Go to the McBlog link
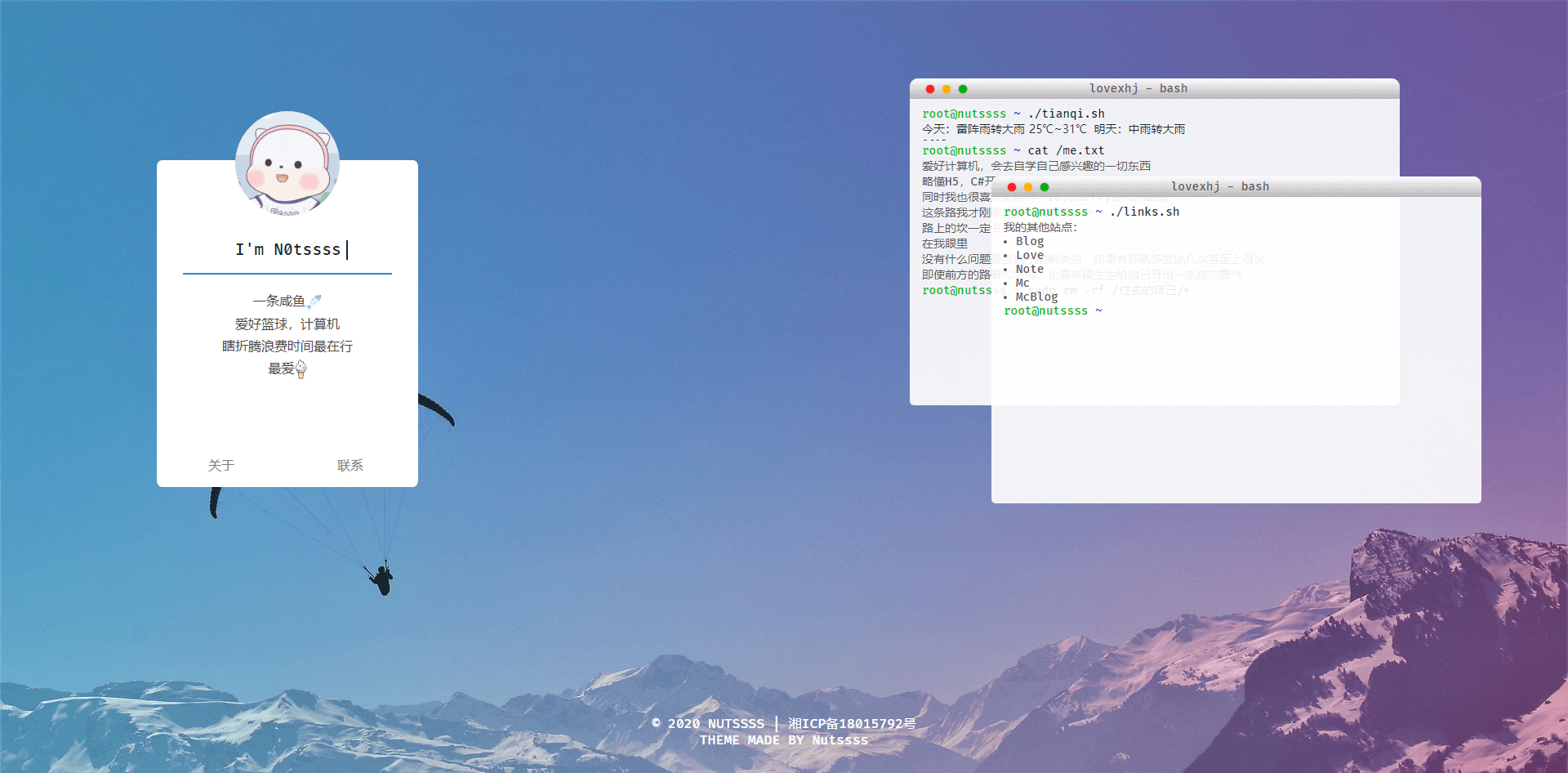Image resolution: width=1568 pixels, height=773 pixels. point(1036,297)
